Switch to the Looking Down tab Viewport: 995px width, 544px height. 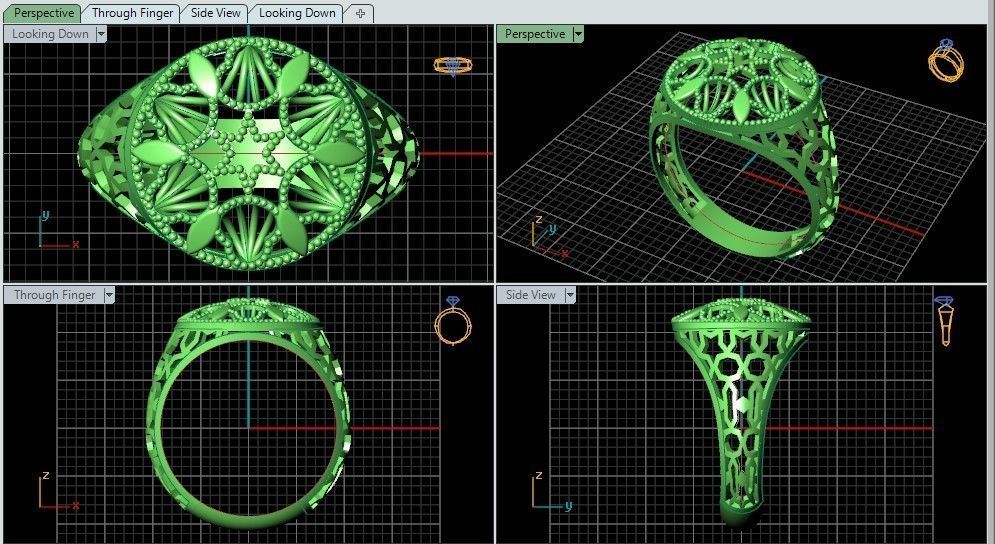coord(297,13)
